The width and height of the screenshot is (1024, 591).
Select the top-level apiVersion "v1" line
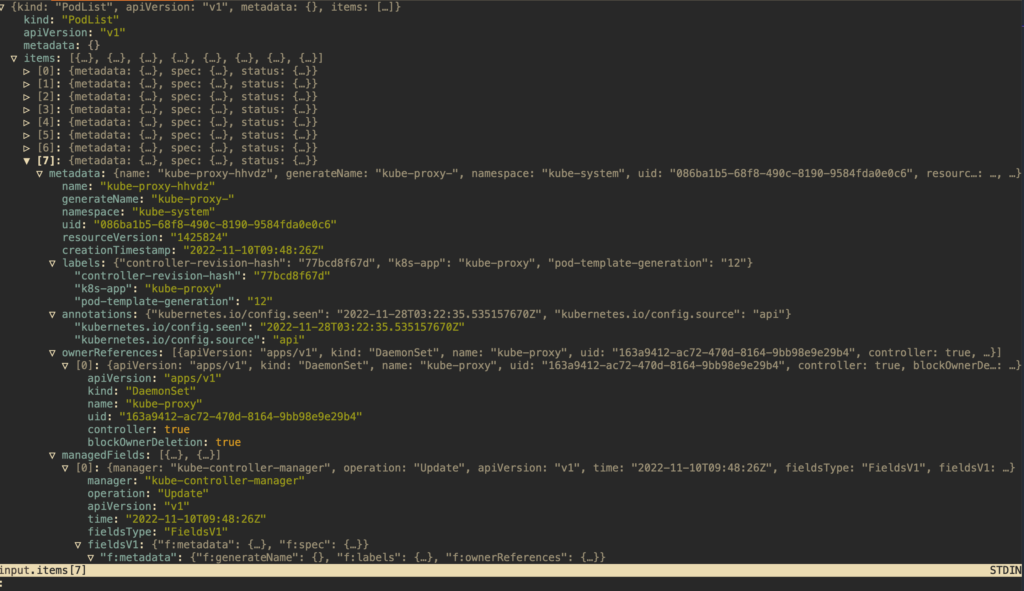[x=74, y=33]
